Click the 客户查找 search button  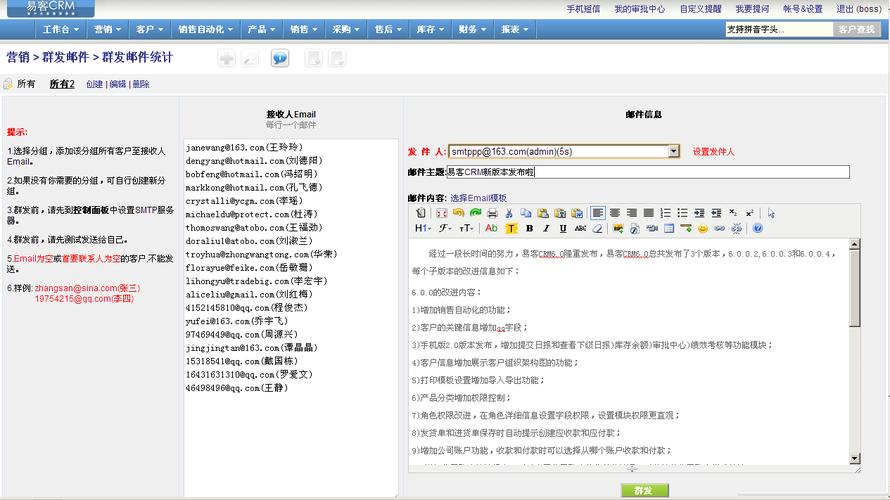[857, 29]
